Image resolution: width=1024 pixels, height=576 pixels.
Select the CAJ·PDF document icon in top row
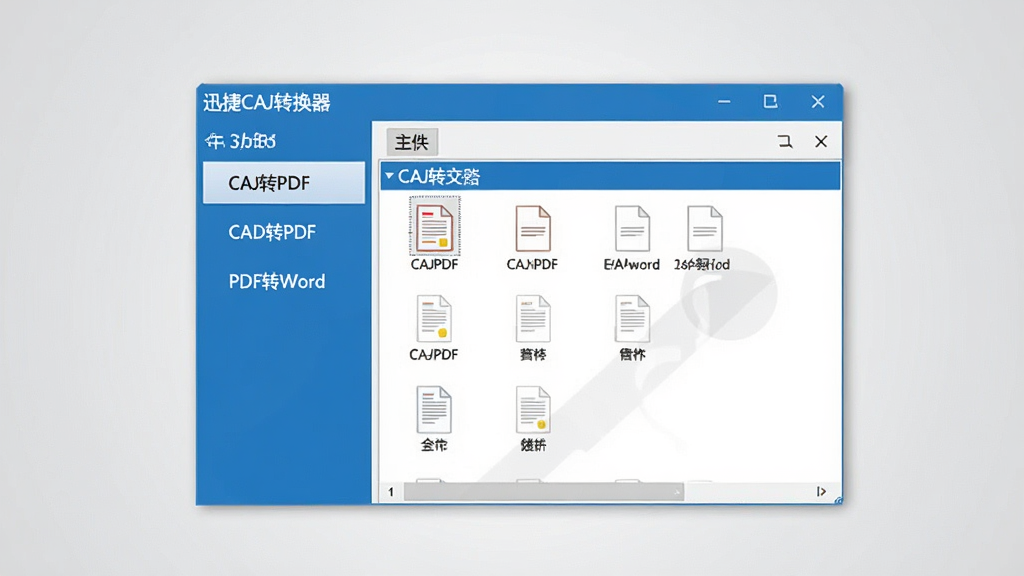(532, 229)
